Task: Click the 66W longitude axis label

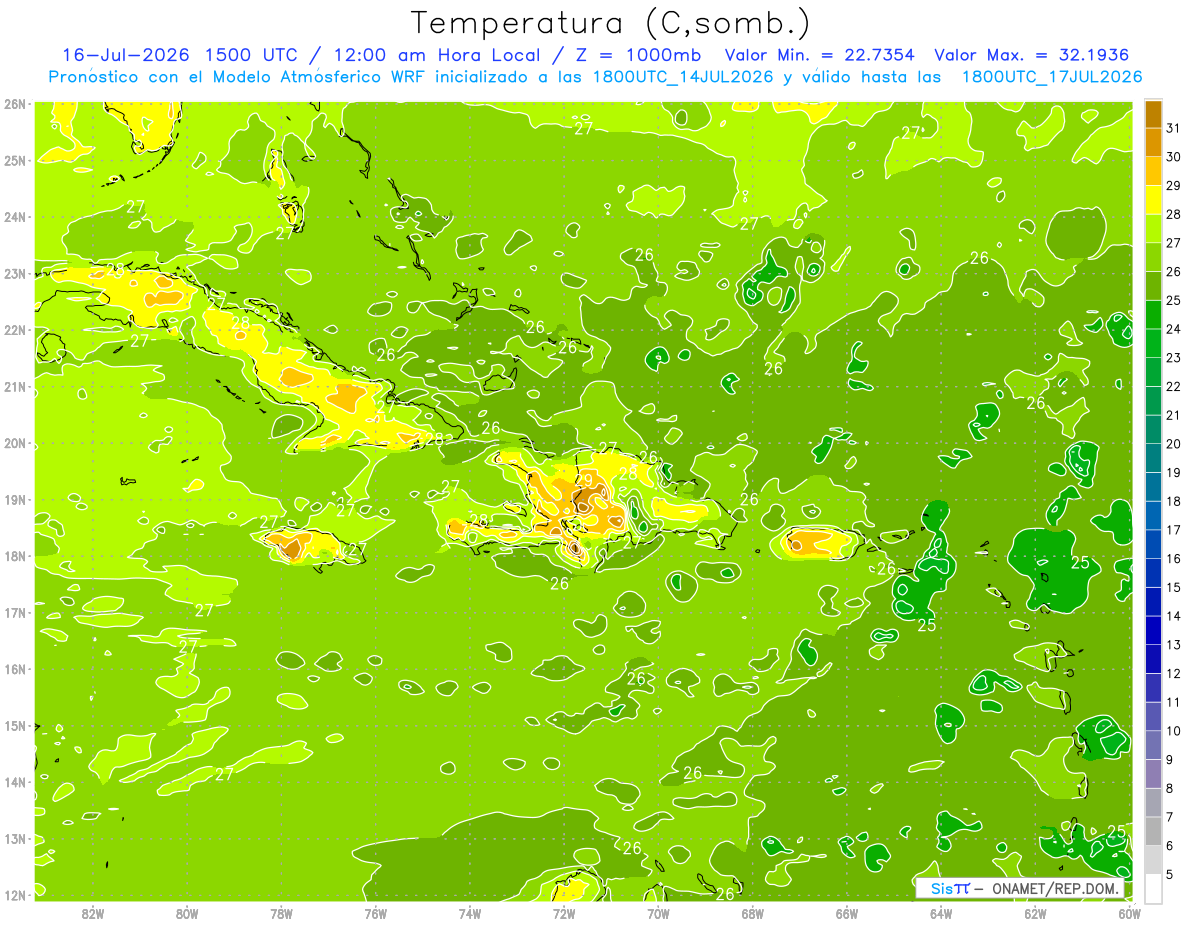Action: coord(847,913)
